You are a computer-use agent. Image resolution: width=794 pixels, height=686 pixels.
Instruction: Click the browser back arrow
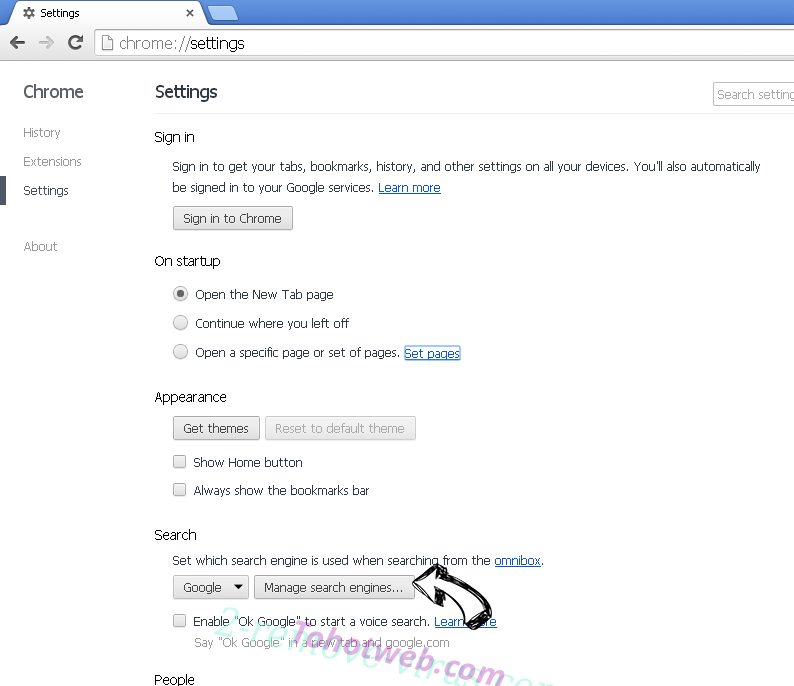click(x=18, y=43)
